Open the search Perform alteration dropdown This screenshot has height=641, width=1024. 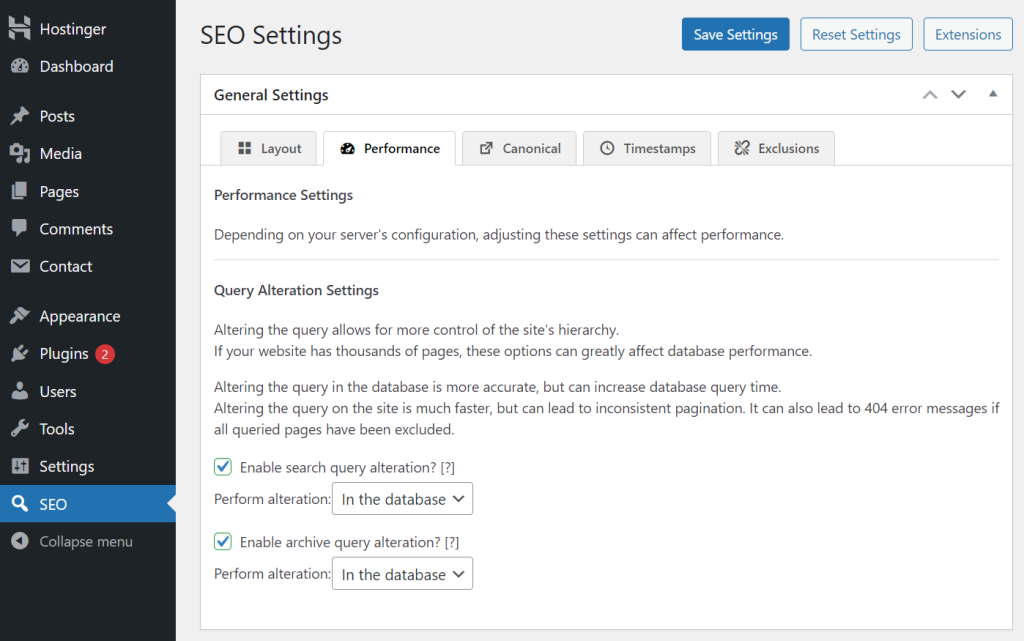(x=402, y=498)
